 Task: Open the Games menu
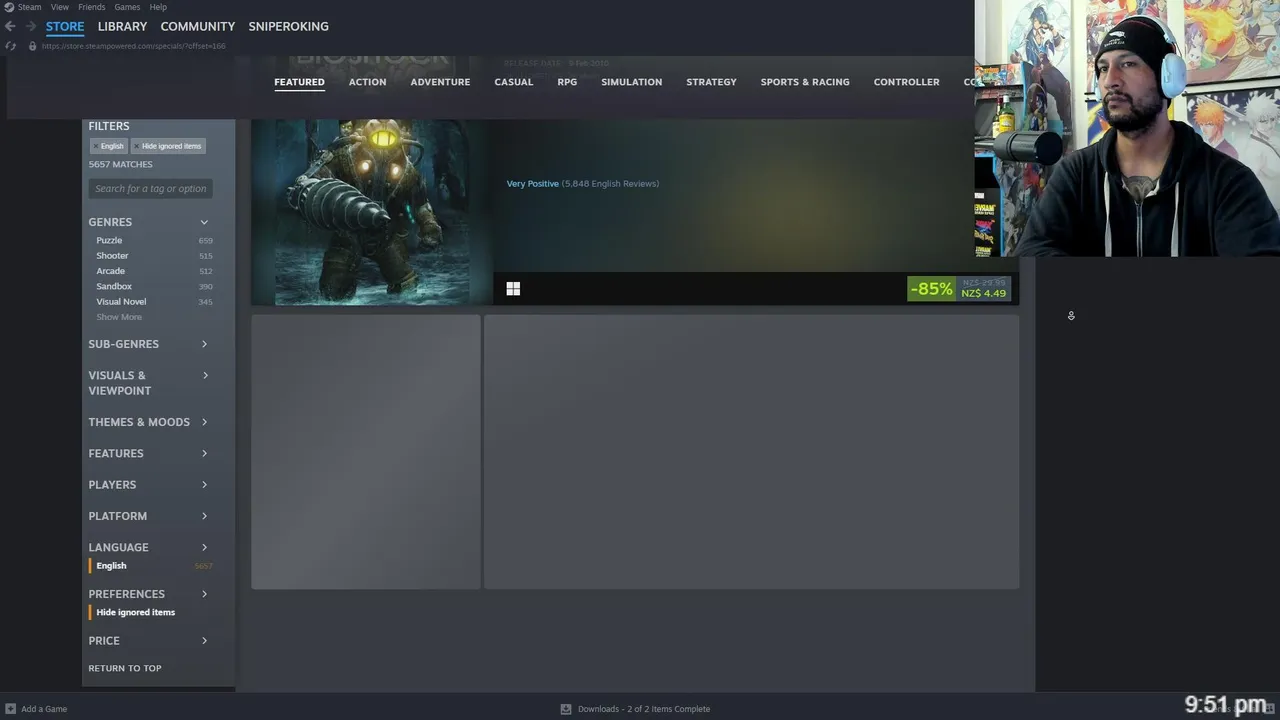[x=127, y=7]
